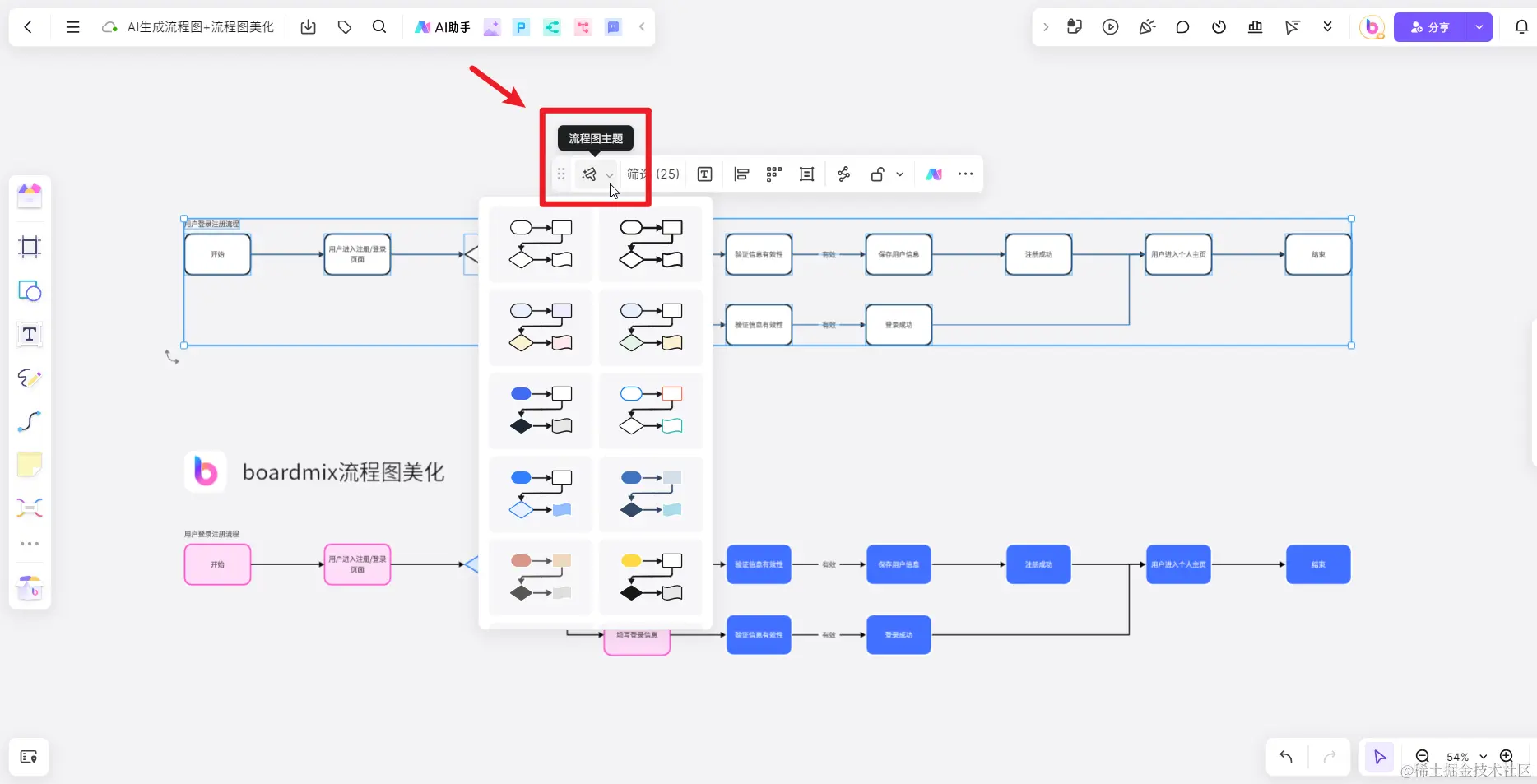Expand the theme dropdown next to magic wand
Image resolution: width=1537 pixels, height=784 pixels.
(x=610, y=175)
